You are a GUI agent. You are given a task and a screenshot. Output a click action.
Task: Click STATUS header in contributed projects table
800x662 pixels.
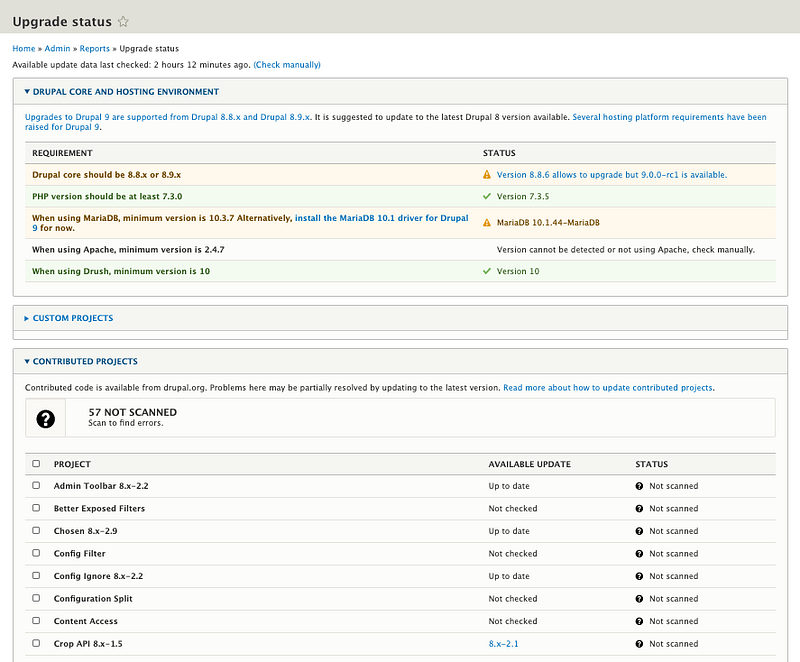pyautogui.click(x=652, y=464)
